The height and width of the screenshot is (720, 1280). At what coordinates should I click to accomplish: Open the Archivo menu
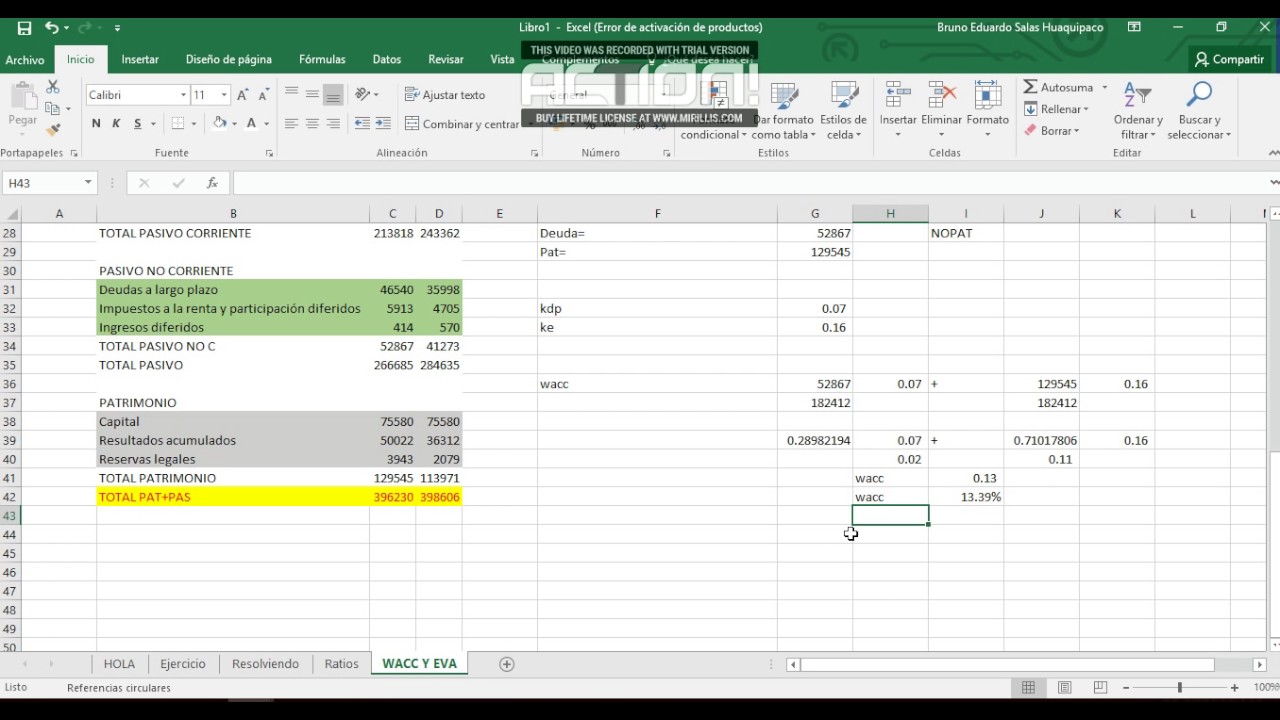tap(25, 60)
